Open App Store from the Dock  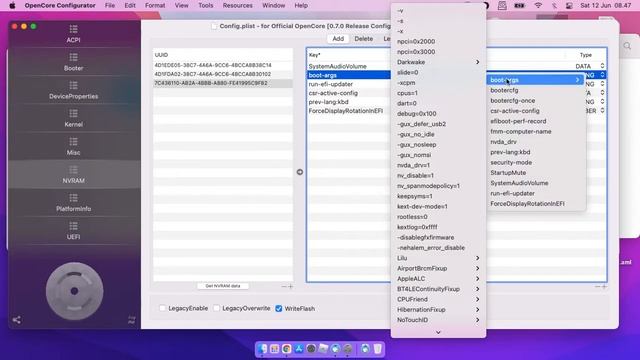point(299,349)
